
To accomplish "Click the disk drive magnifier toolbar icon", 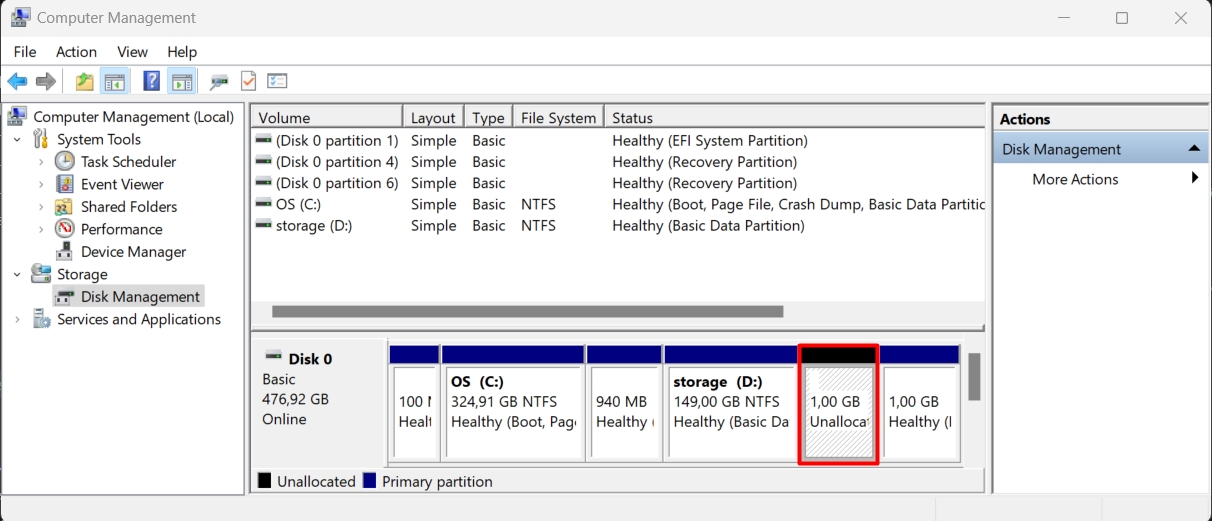I will pyautogui.click(x=218, y=82).
